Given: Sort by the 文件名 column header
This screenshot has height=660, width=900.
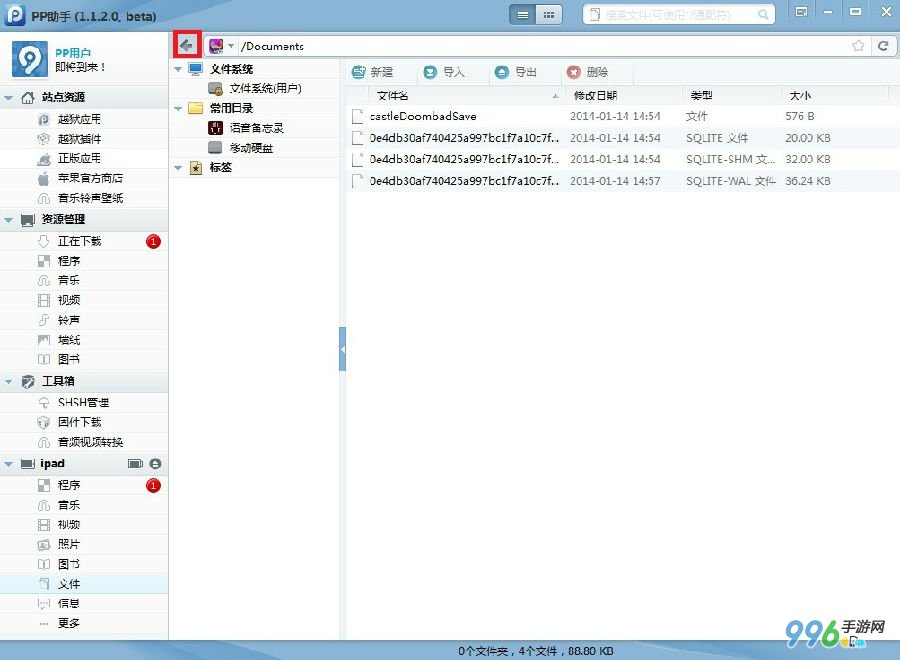Looking at the screenshot, I should pyautogui.click(x=467, y=96).
